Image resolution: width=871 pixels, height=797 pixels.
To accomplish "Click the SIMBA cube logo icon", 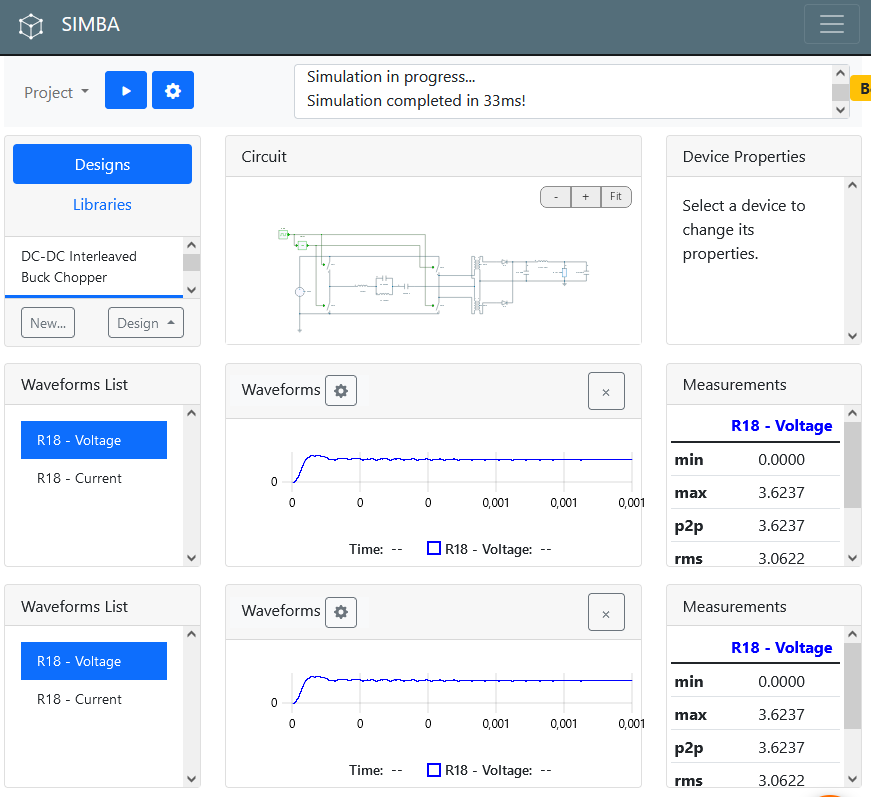I will [x=31, y=26].
